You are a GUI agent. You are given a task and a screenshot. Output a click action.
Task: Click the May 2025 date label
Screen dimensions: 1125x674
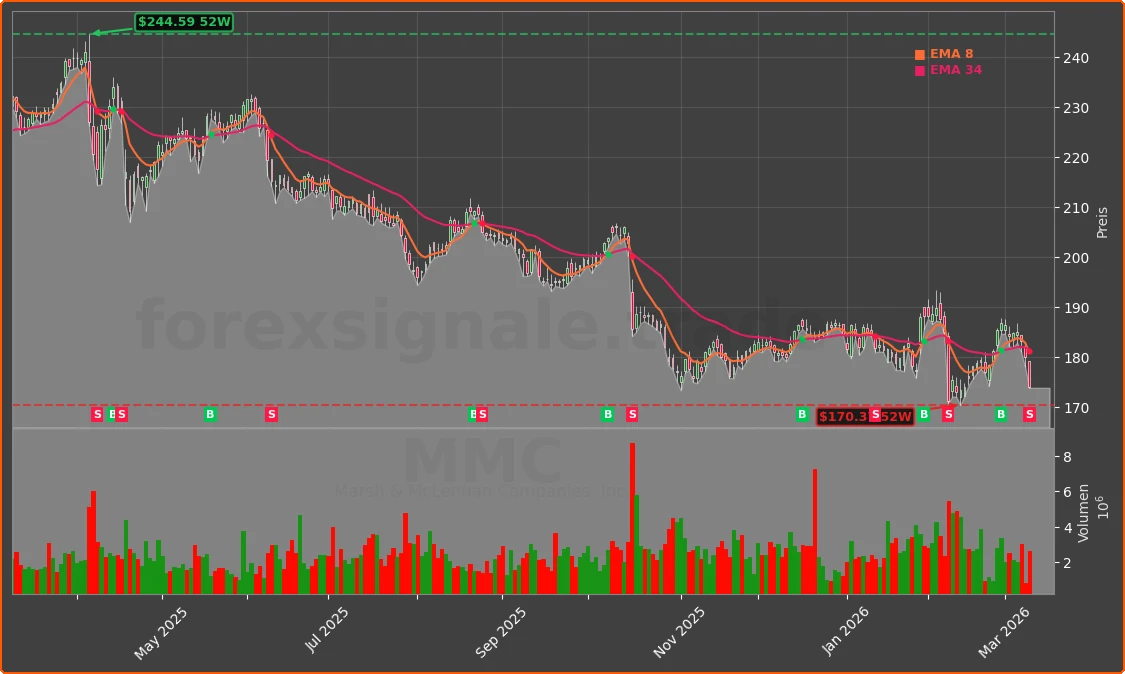point(160,633)
